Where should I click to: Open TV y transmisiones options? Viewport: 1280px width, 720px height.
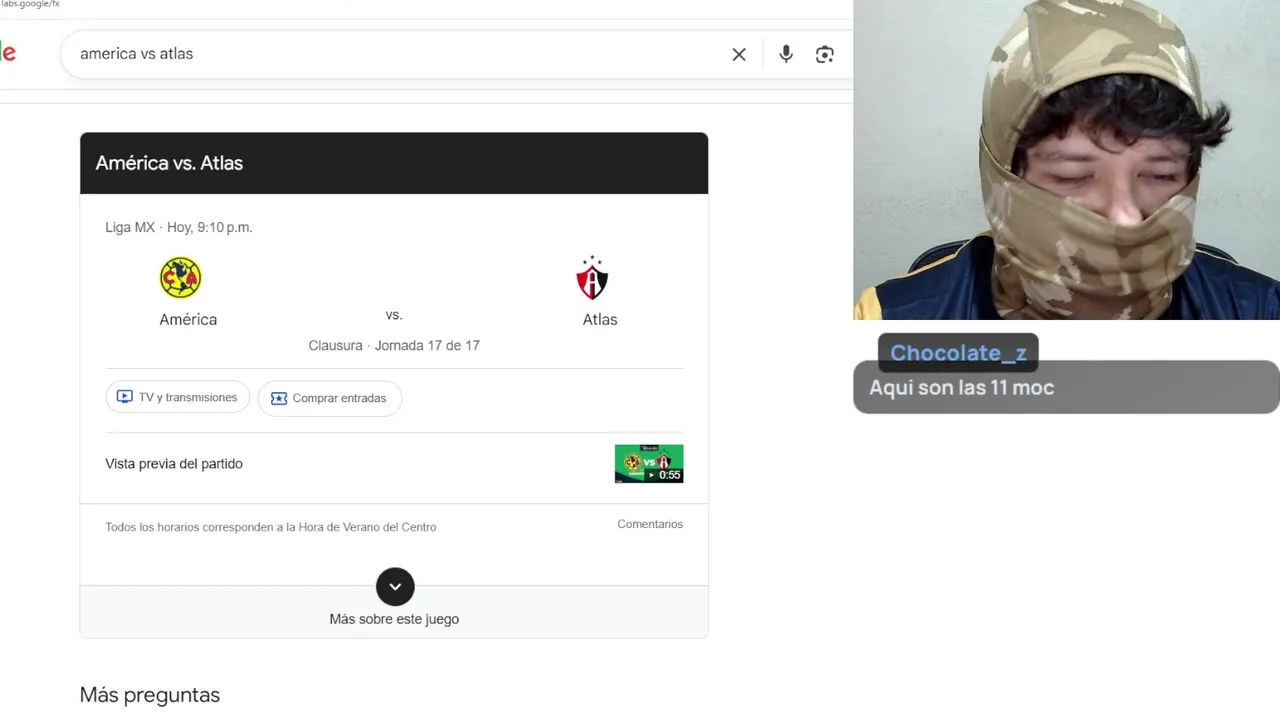[178, 397]
